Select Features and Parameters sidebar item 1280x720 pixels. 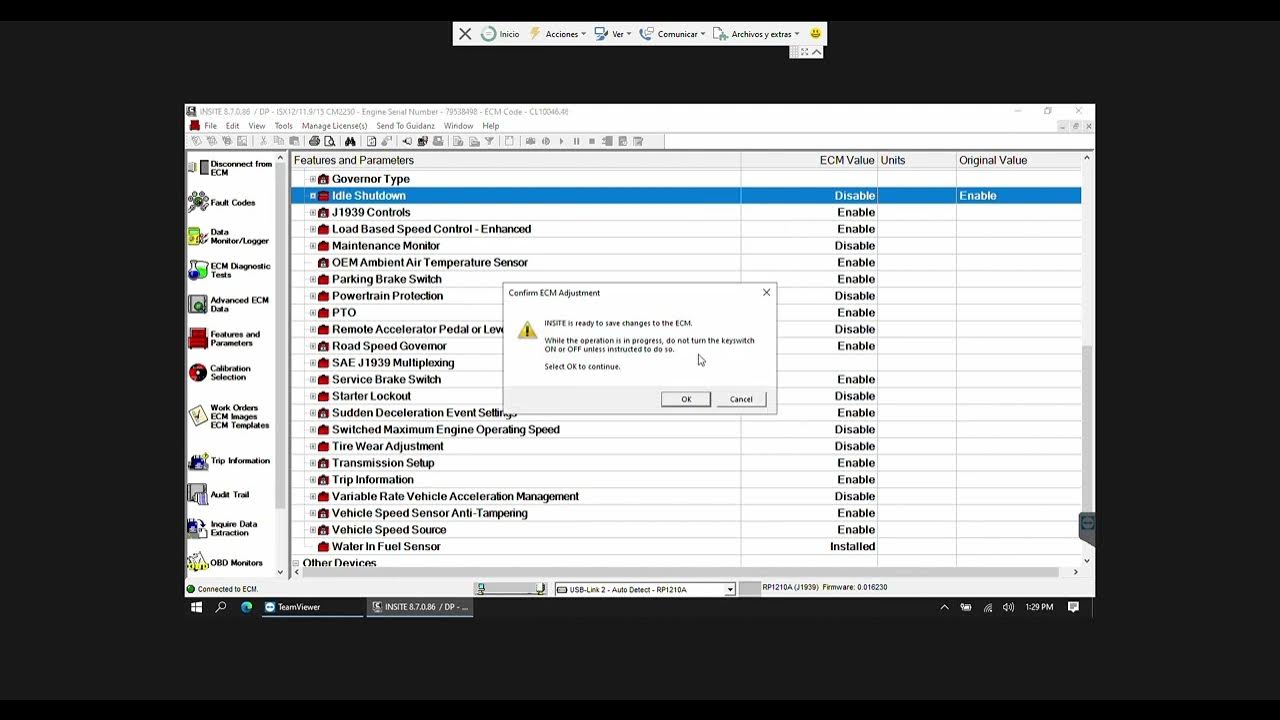coord(226,338)
